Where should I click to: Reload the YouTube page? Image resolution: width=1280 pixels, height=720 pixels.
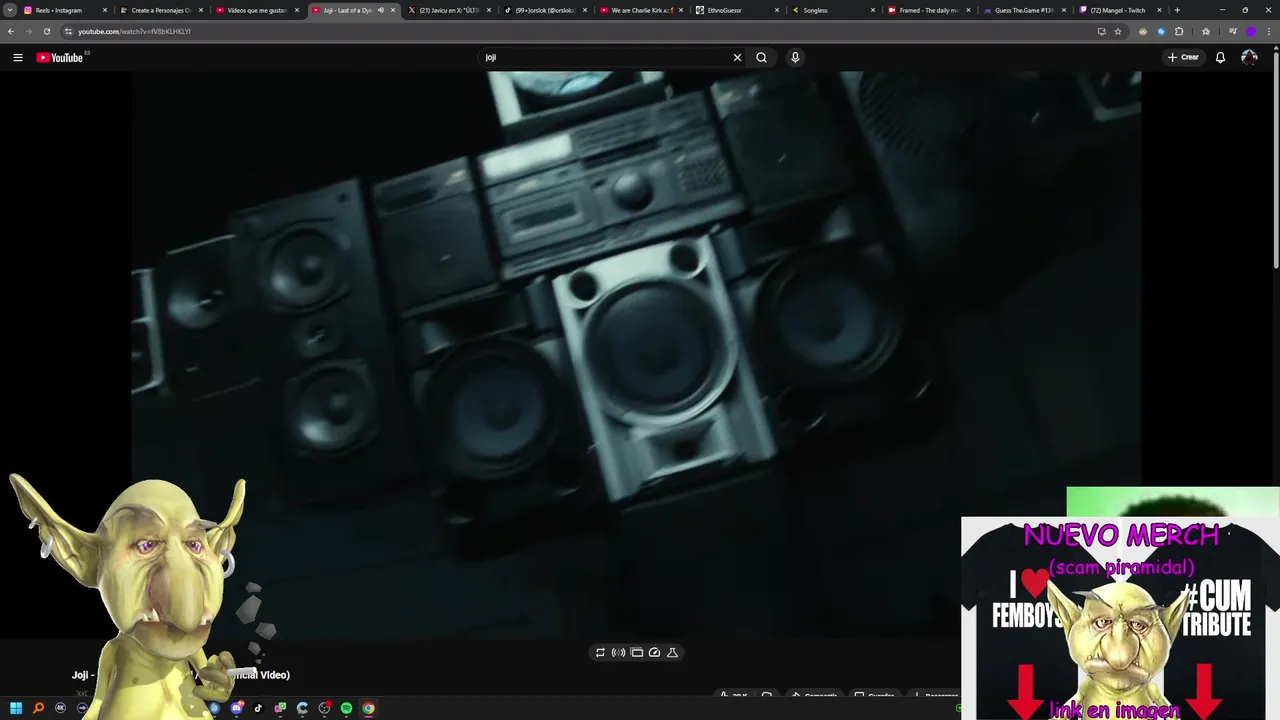pyautogui.click(x=46, y=31)
